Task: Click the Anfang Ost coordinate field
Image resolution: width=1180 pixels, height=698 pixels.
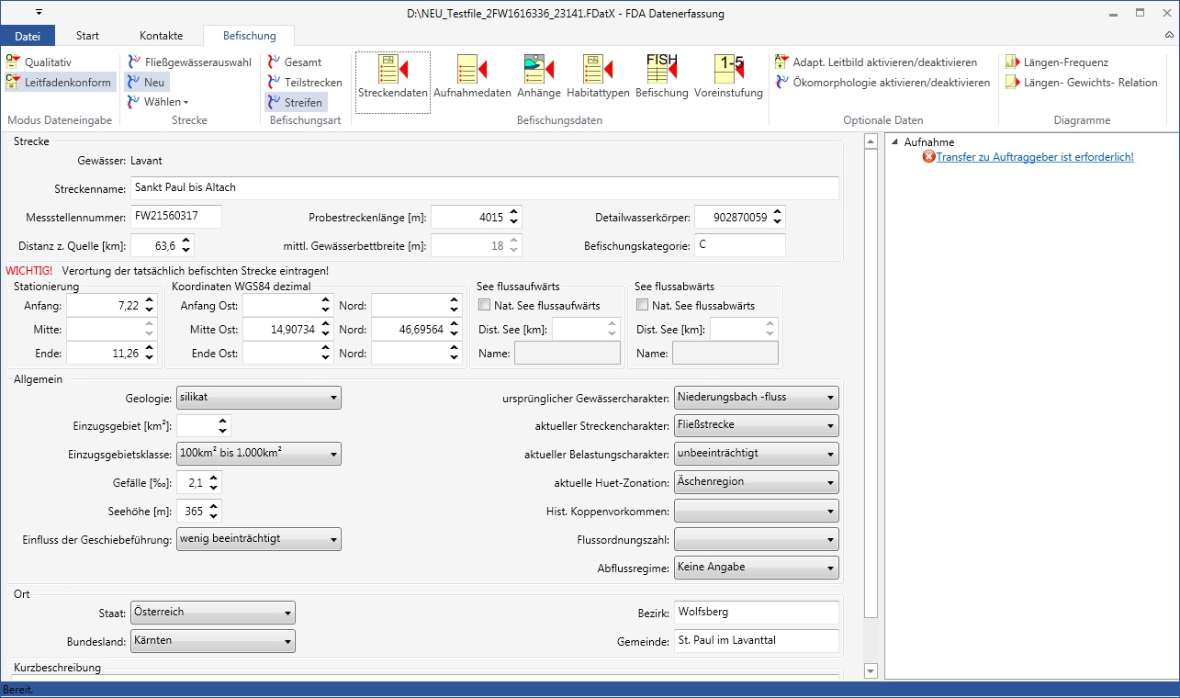Action: 281,305
